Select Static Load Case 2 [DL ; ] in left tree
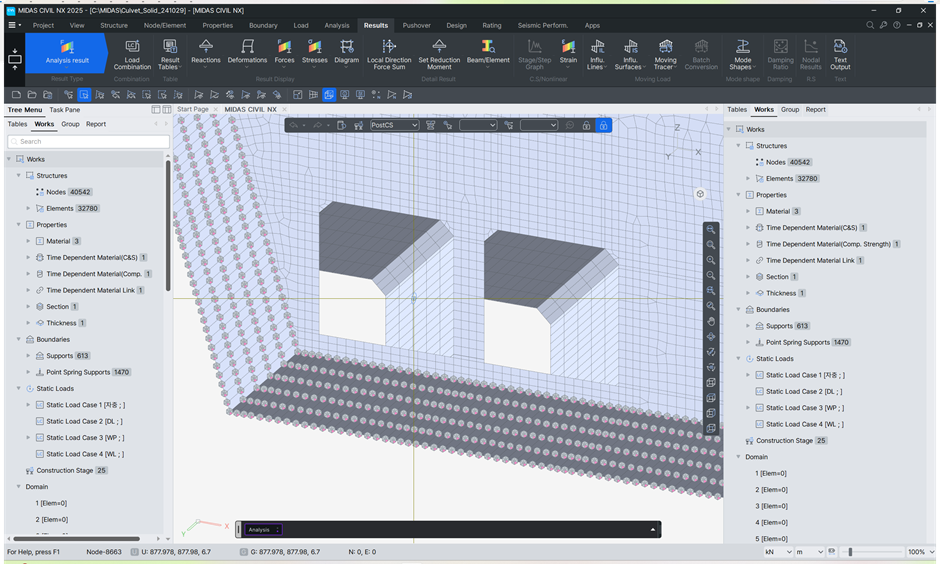940x564 pixels. click(x=85, y=421)
